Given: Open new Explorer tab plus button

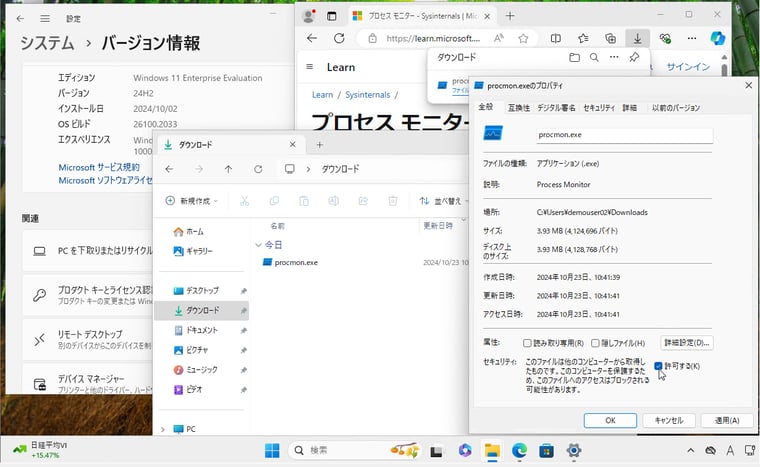Looking at the screenshot, I should [x=319, y=145].
